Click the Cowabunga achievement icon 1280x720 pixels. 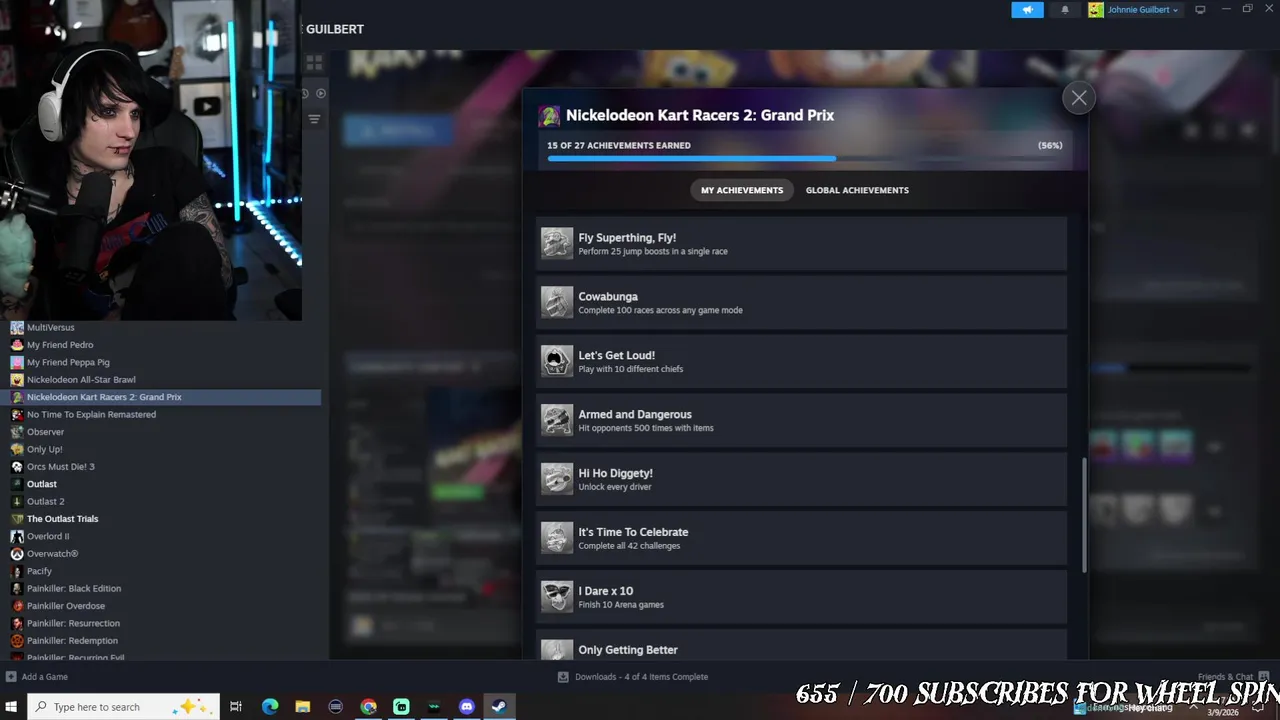557,302
